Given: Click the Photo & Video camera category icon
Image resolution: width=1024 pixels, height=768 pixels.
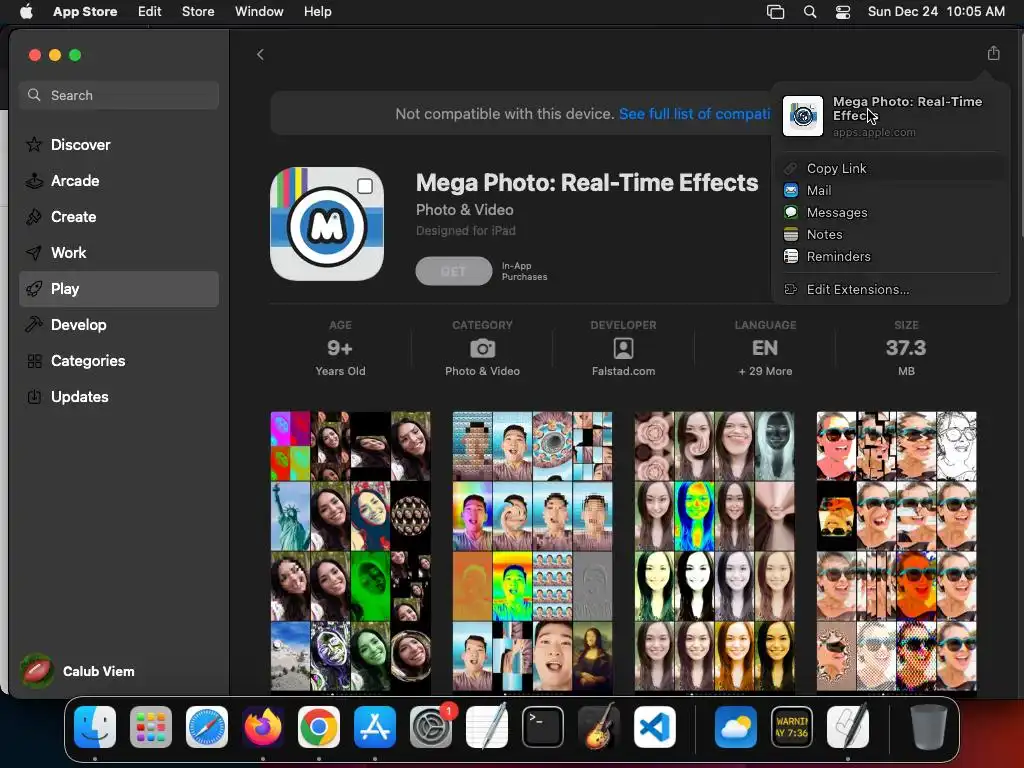Looking at the screenshot, I should (483, 348).
